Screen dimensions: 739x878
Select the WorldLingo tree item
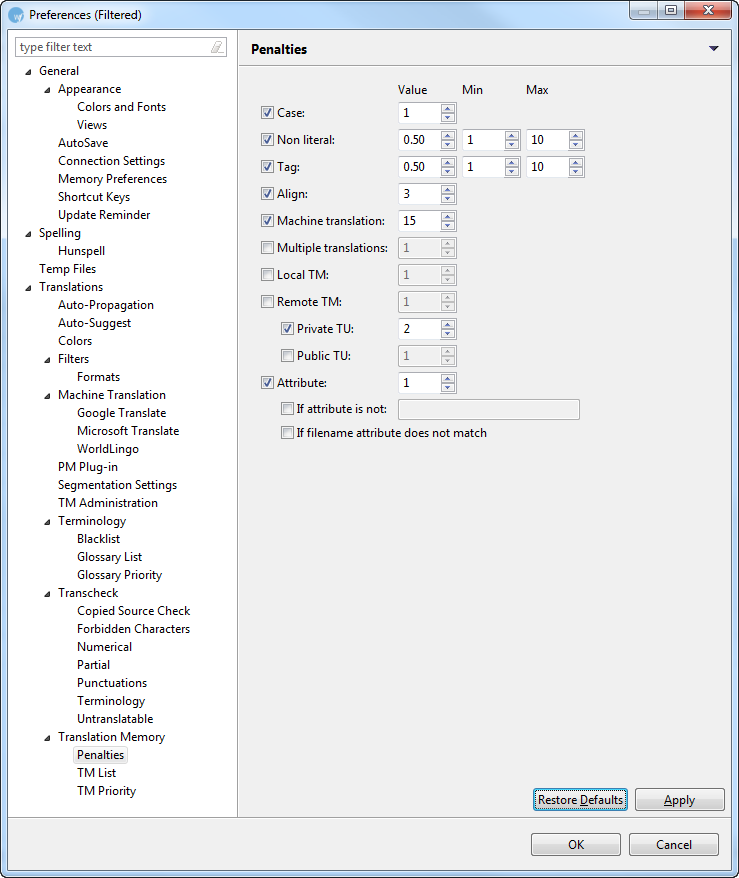[x=107, y=449]
